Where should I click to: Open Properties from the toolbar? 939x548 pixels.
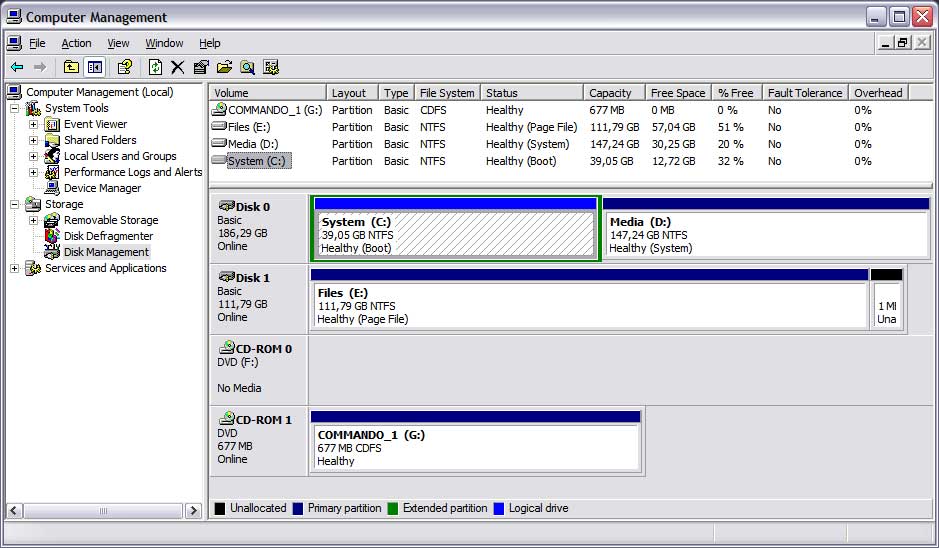[201, 67]
